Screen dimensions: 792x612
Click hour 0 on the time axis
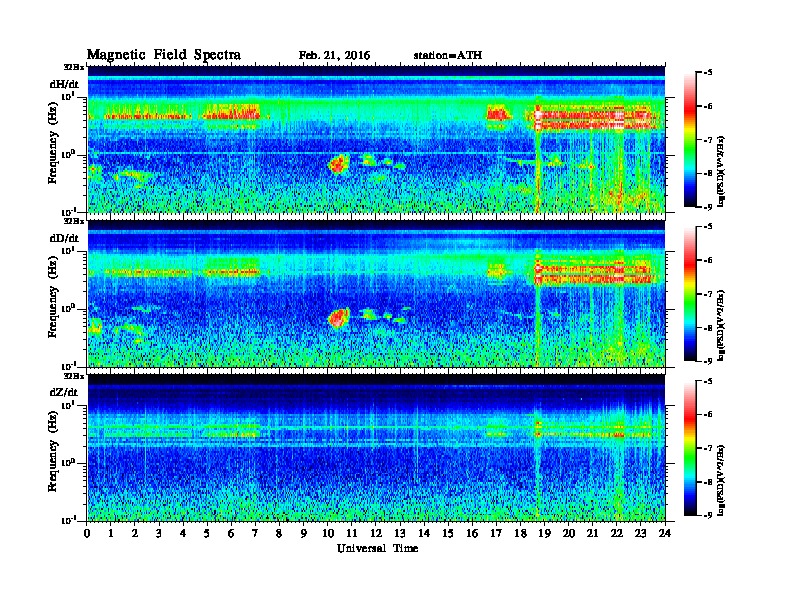click(87, 534)
